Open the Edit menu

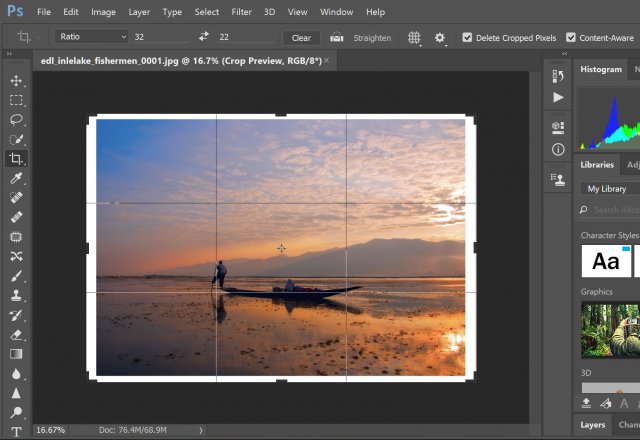click(71, 12)
